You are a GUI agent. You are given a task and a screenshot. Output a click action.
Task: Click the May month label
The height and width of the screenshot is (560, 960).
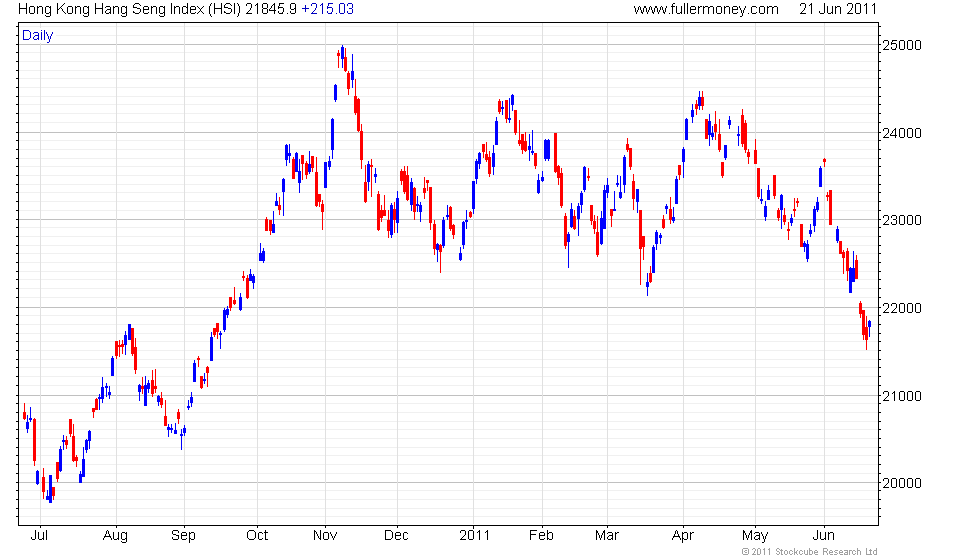tap(755, 536)
